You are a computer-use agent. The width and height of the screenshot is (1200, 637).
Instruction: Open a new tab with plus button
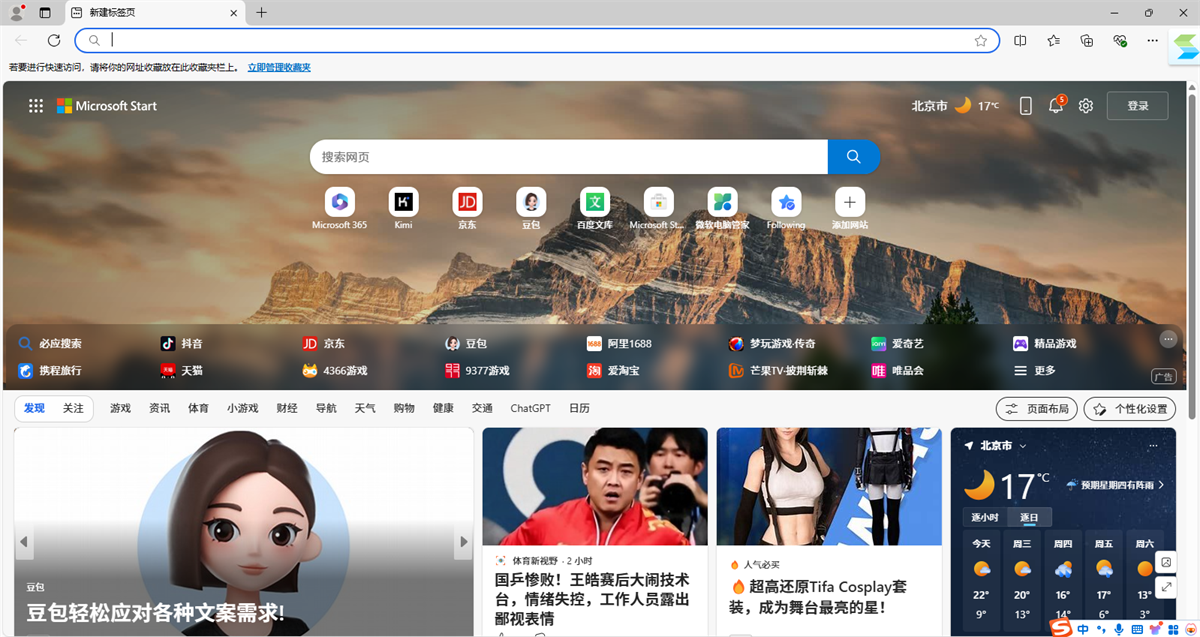261,13
